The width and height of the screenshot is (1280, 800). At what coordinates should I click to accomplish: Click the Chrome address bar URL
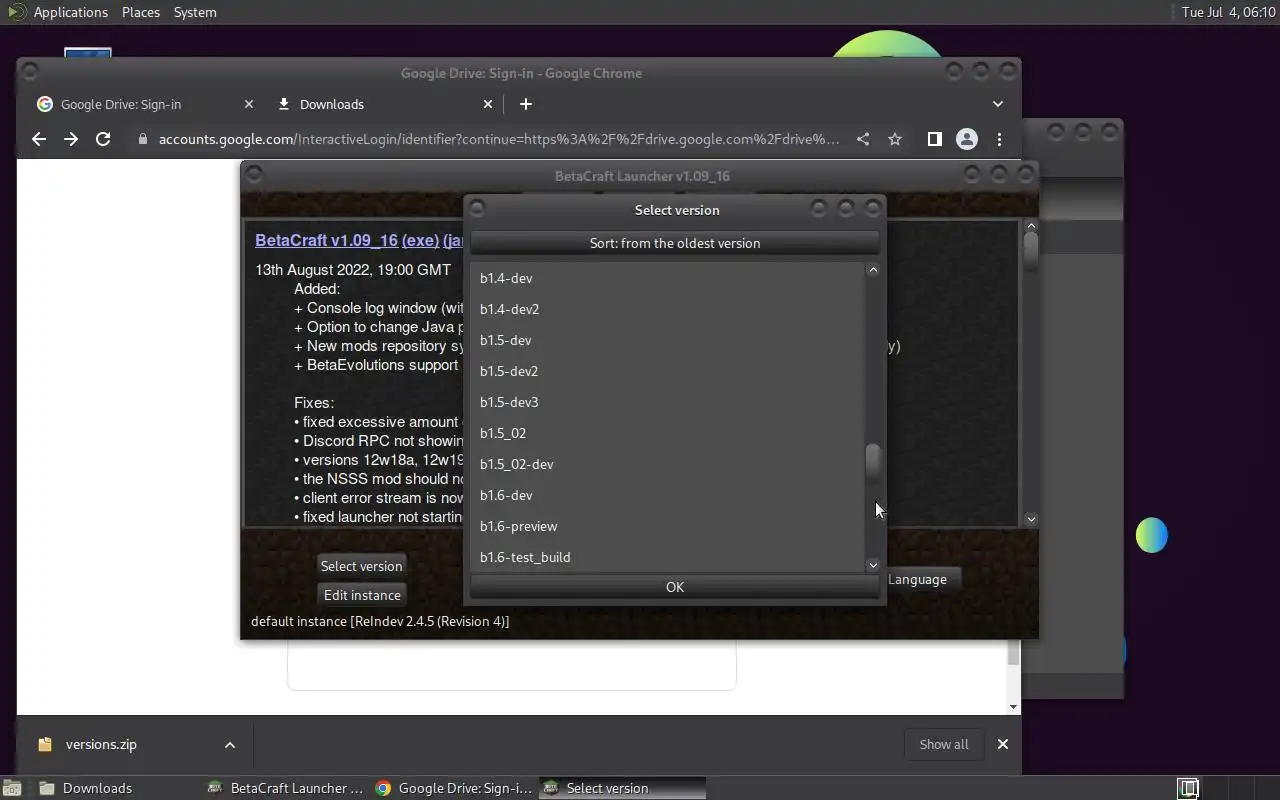click(499, 139)
